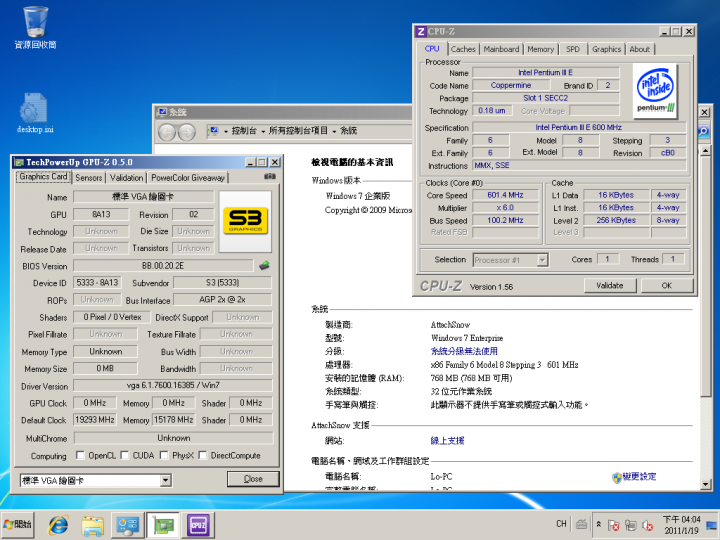Screen dimensions: 720x540
Task: Switch to the Sensors tab in GPU-Z
Action: point(89,178)
